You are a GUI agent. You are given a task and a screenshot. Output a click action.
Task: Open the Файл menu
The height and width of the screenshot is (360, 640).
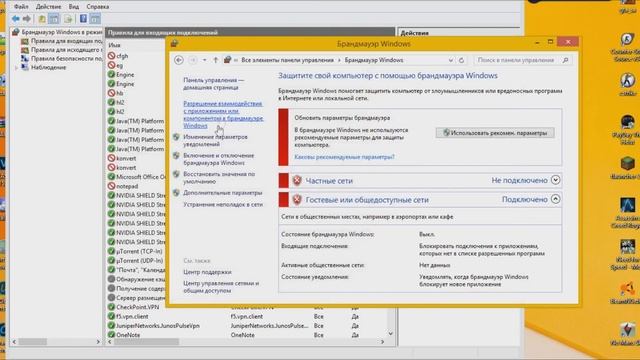21,7
